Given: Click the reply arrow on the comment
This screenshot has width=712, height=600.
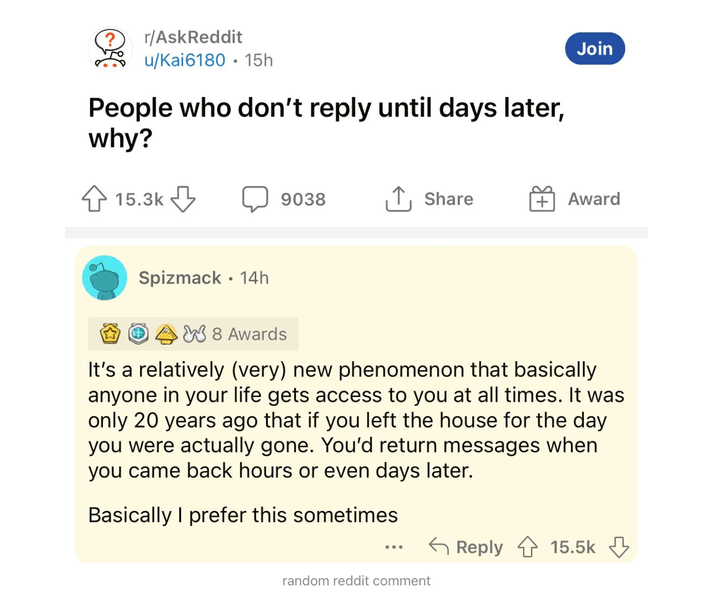Looking at the screenshot, I should [x=439, y=546].
